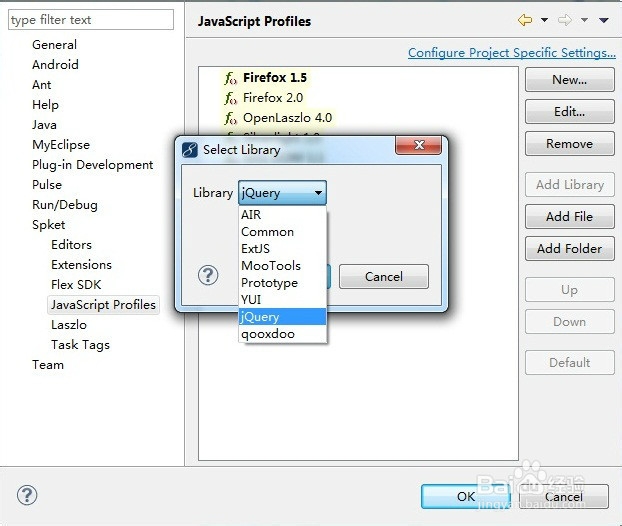The width and height of the screenshot is (622, 526).
Task: Click Cancel in the Preferences window
Action: pyautogui.click(x=564, y=496)
